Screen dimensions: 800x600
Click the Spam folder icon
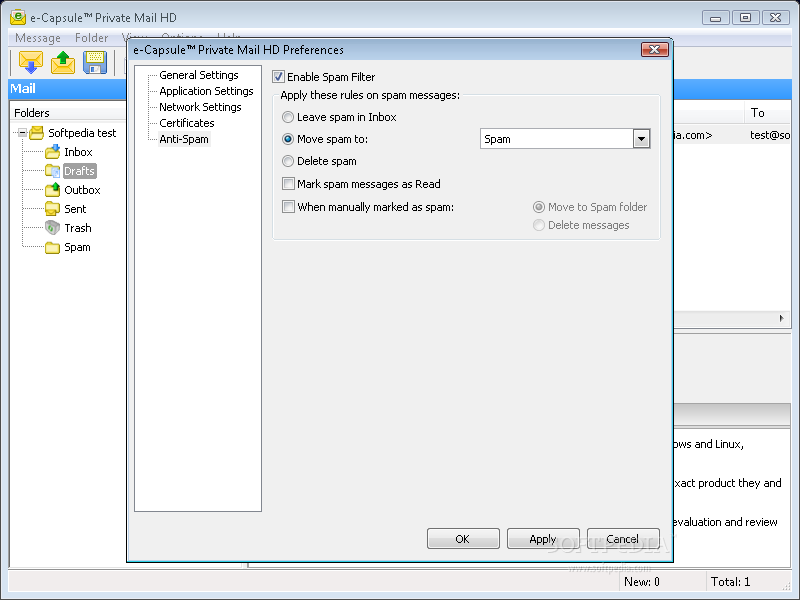53,247
